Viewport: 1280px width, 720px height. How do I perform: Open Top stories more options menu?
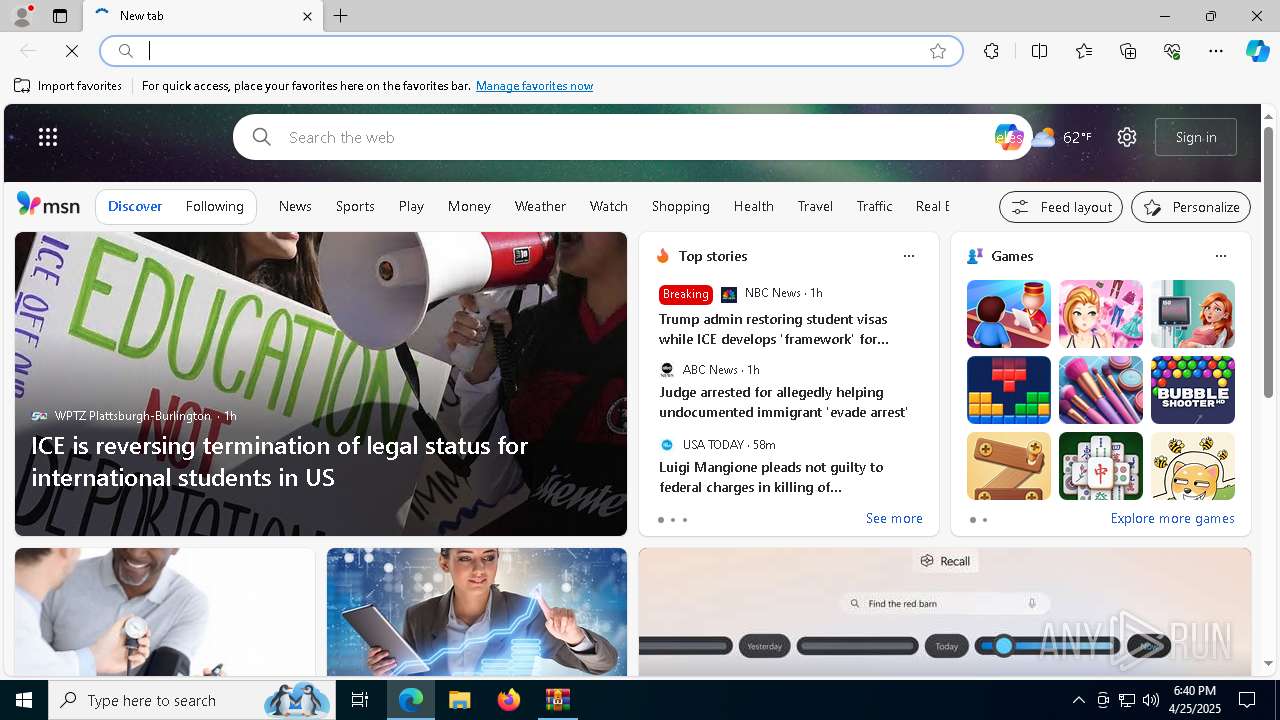coord(909,256)
